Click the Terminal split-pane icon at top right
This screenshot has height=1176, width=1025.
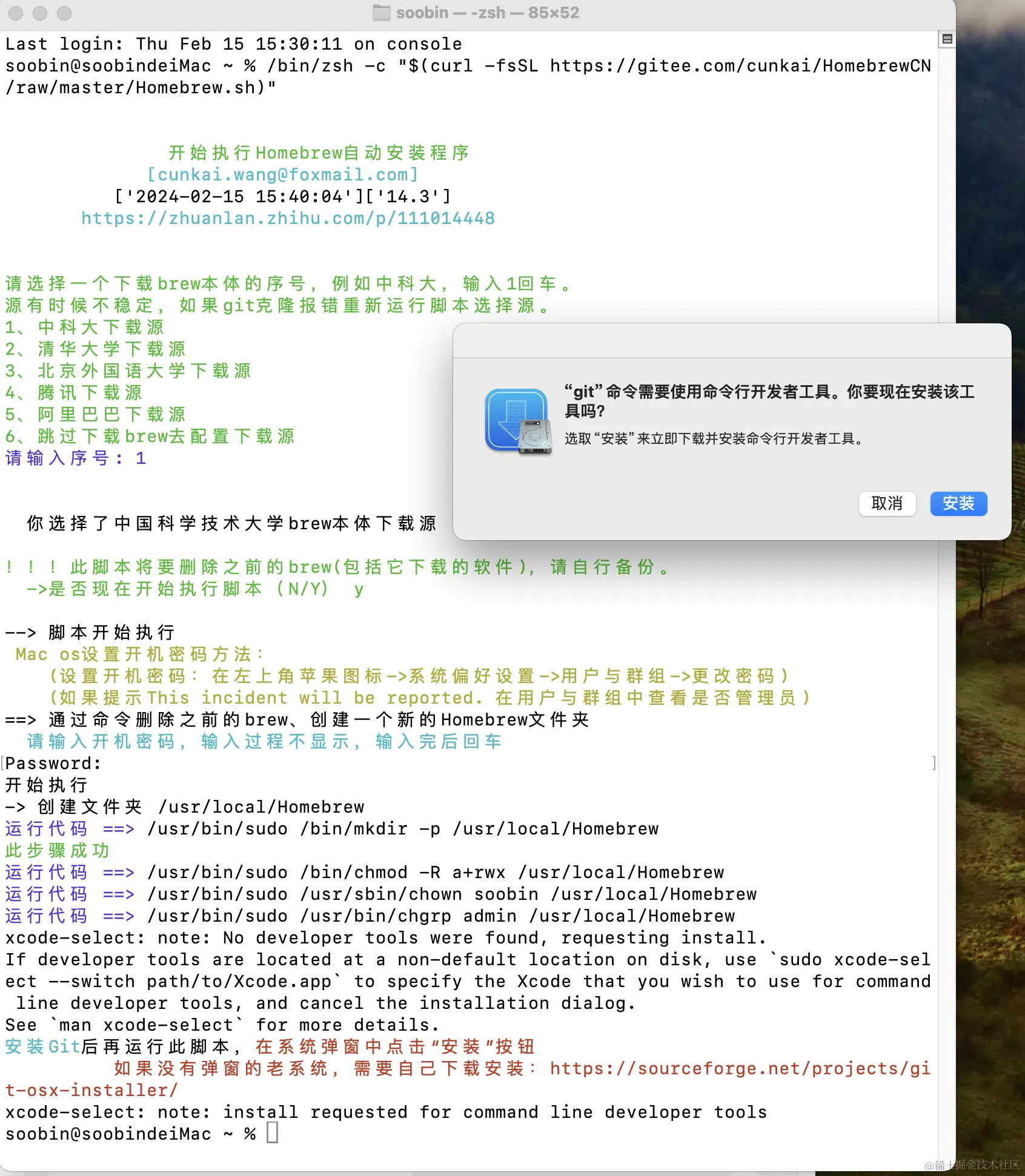pyautogui.click(x=947, y=39)
